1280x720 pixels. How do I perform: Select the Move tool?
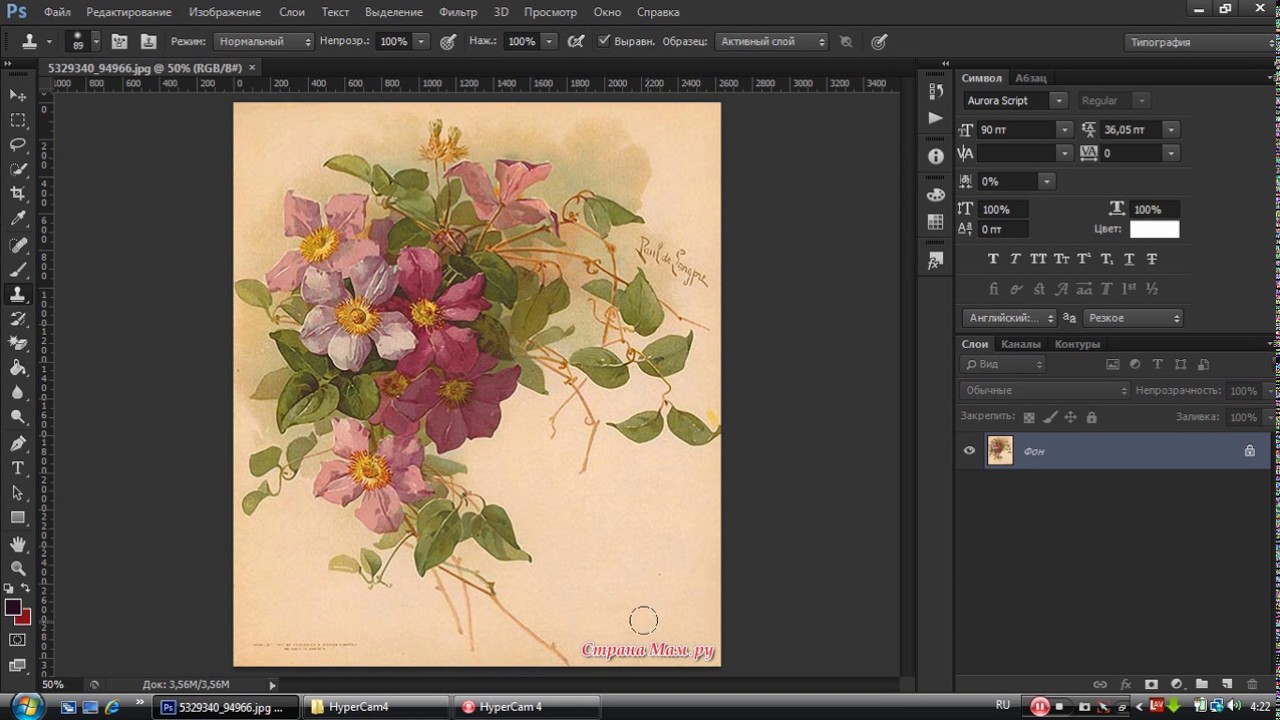[18, 95]
